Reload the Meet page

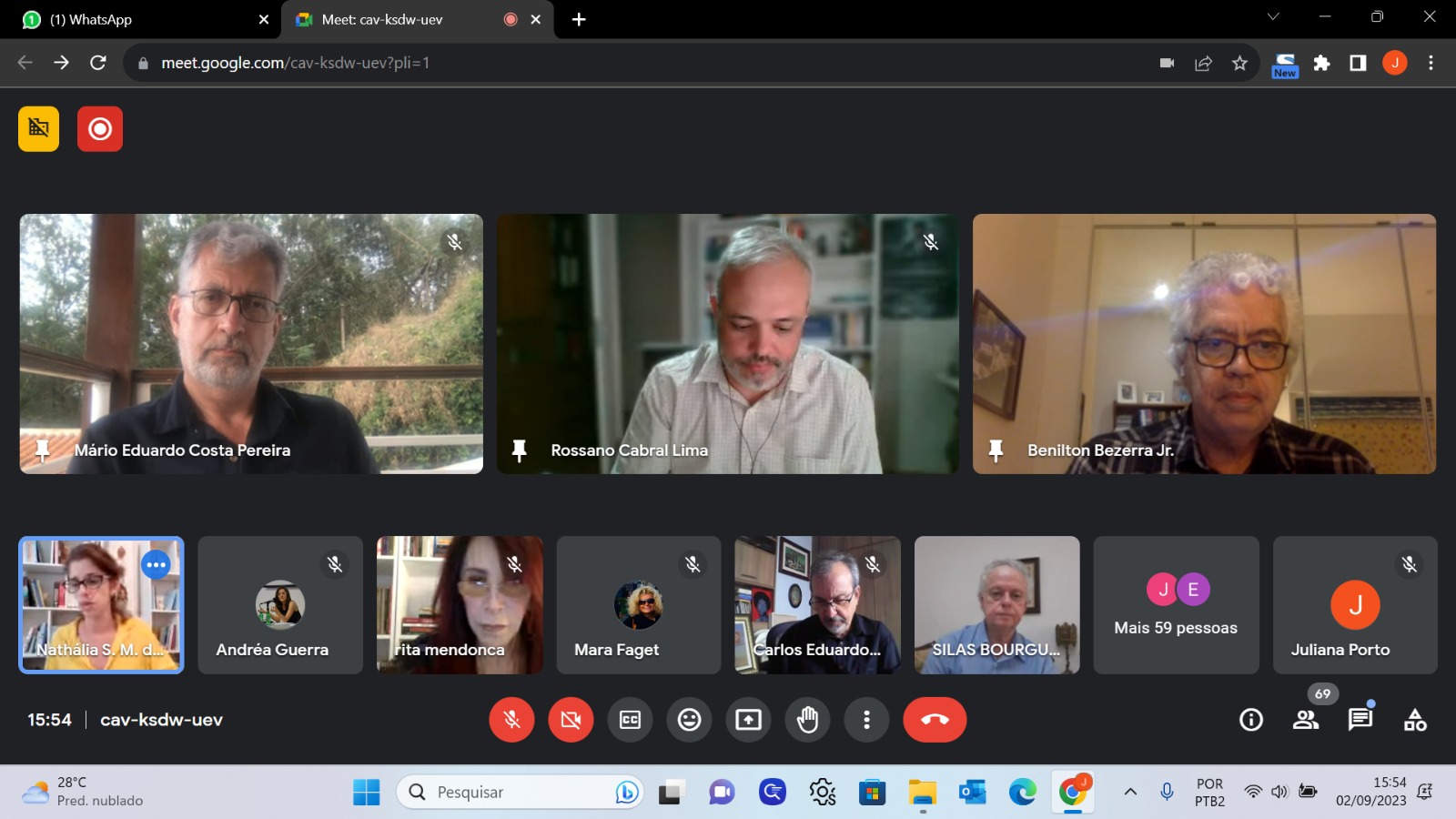[x=98, y=63]
